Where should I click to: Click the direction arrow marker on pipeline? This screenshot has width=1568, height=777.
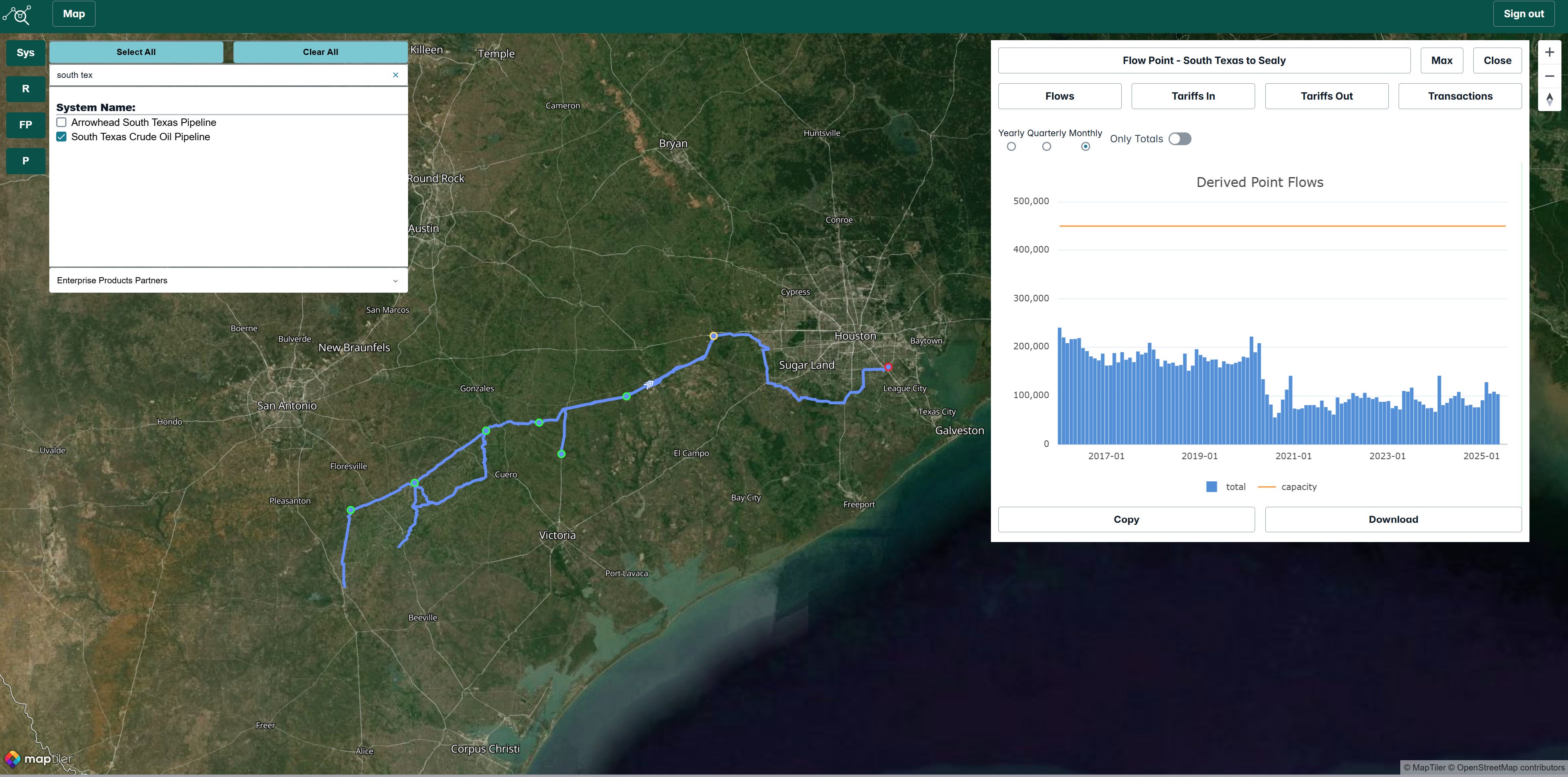coord(650,384)
